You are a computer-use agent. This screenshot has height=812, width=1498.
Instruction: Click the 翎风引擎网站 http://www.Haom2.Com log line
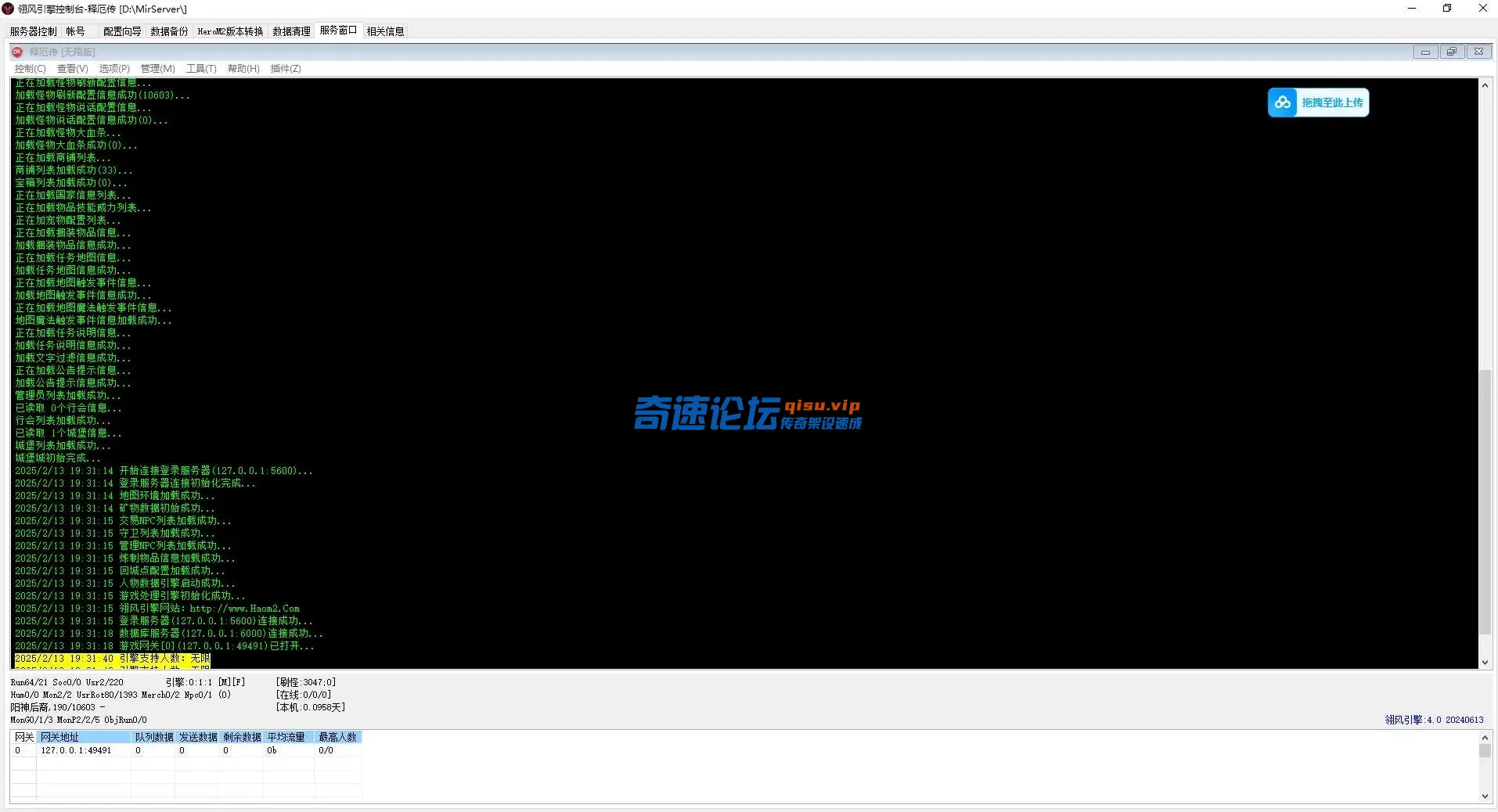(157, 609)
